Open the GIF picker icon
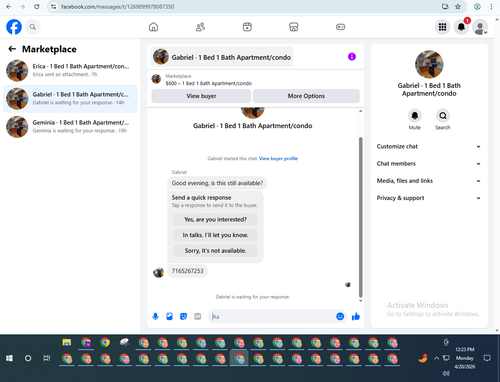 [198, 316]
